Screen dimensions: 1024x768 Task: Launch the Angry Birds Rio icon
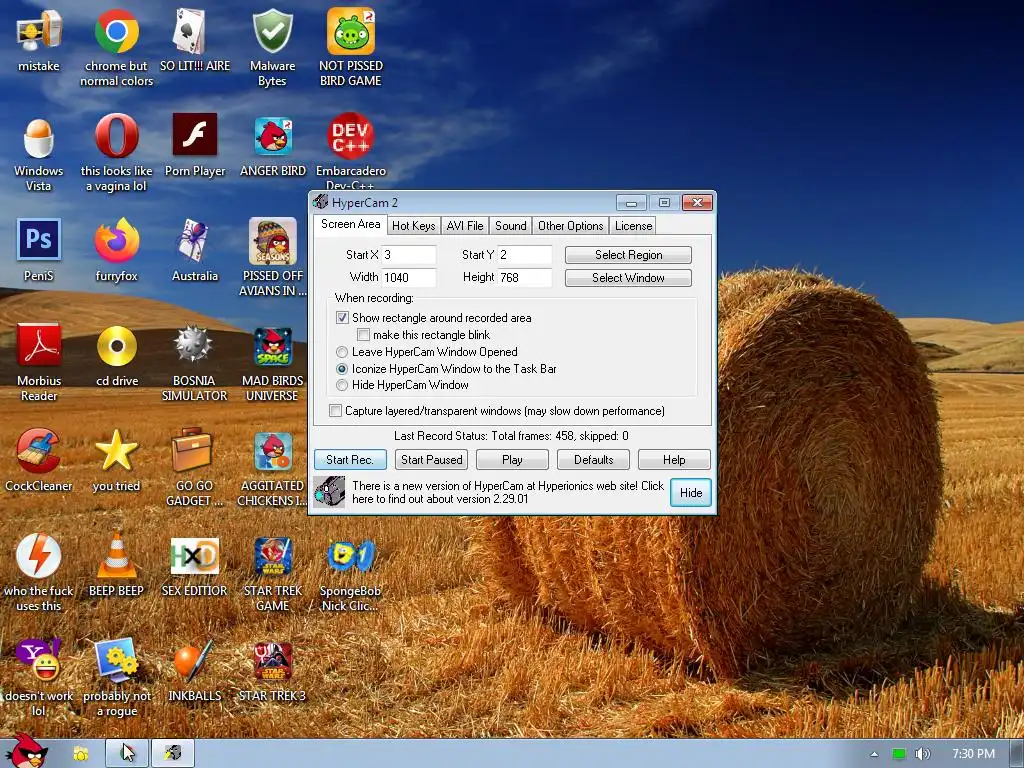(272, 451)
